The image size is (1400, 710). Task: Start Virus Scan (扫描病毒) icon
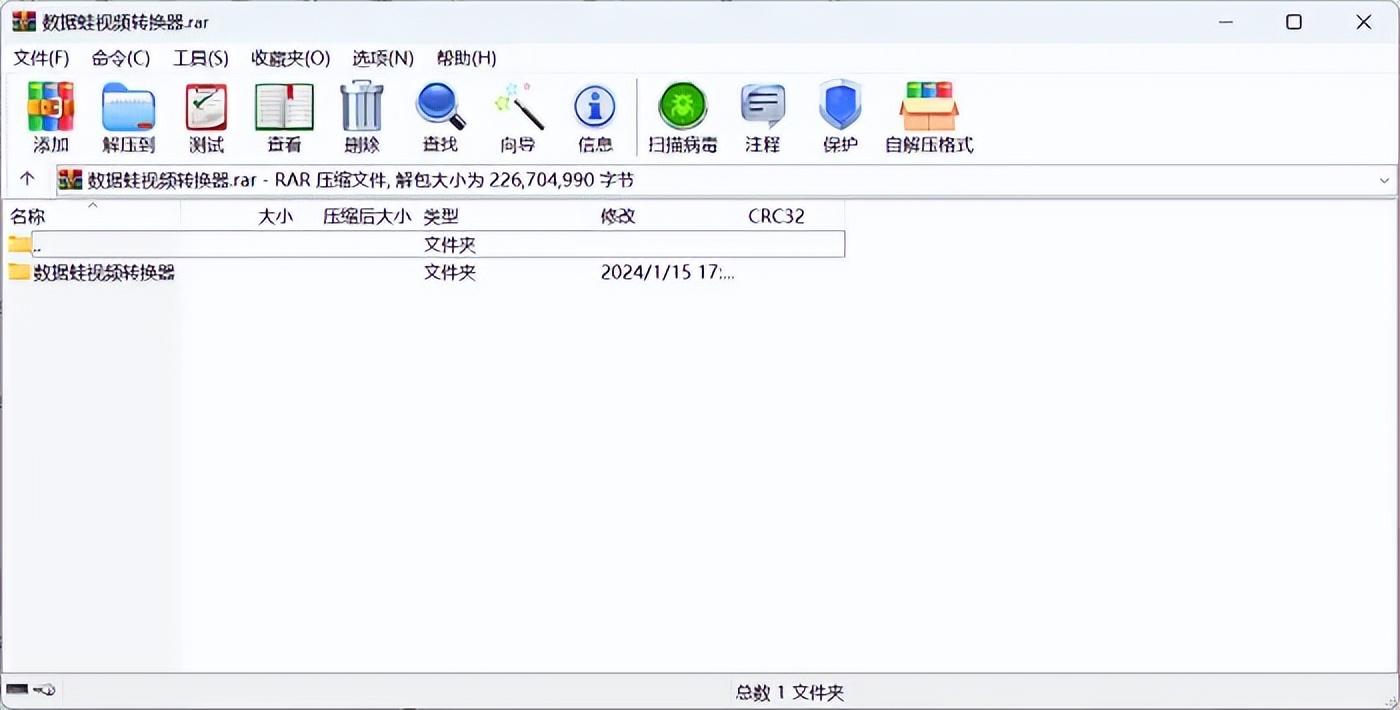click(x=682, y=118)
